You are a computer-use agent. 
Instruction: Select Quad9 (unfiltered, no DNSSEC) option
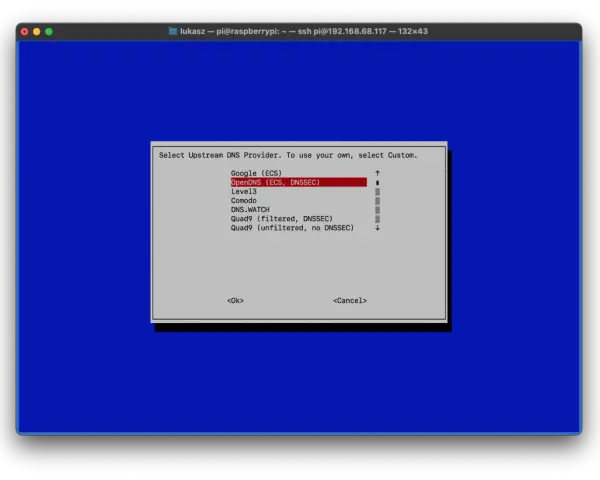pyautogui.click(x=292, y=228)
